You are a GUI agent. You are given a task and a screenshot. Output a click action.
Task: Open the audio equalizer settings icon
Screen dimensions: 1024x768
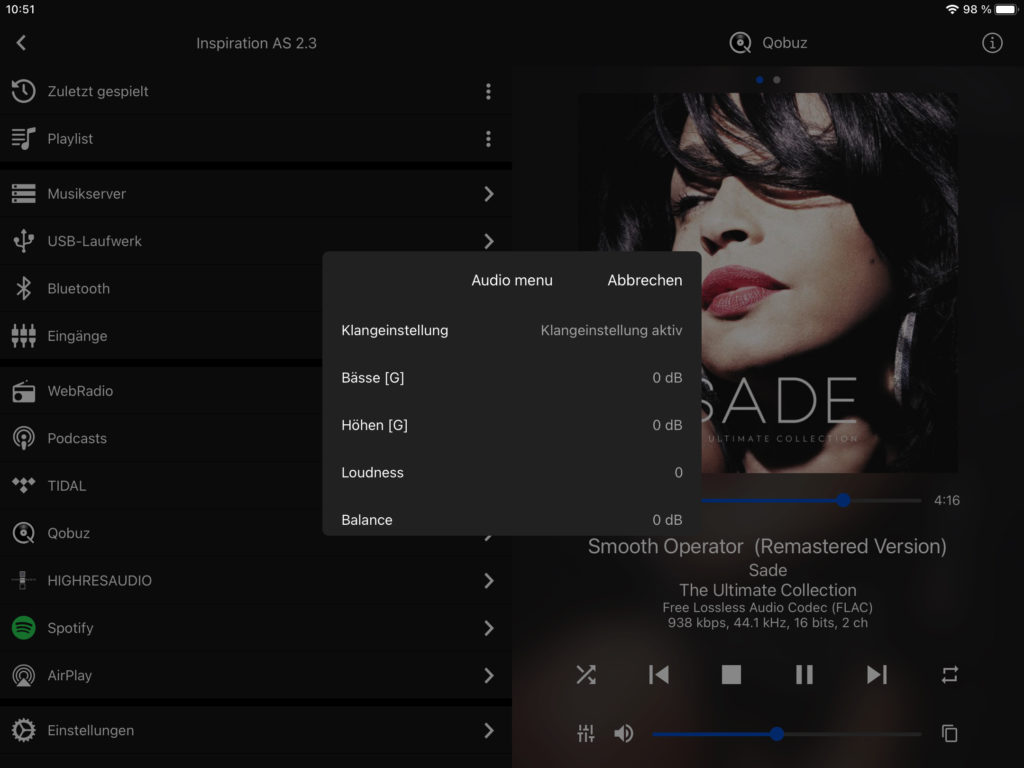586,733
